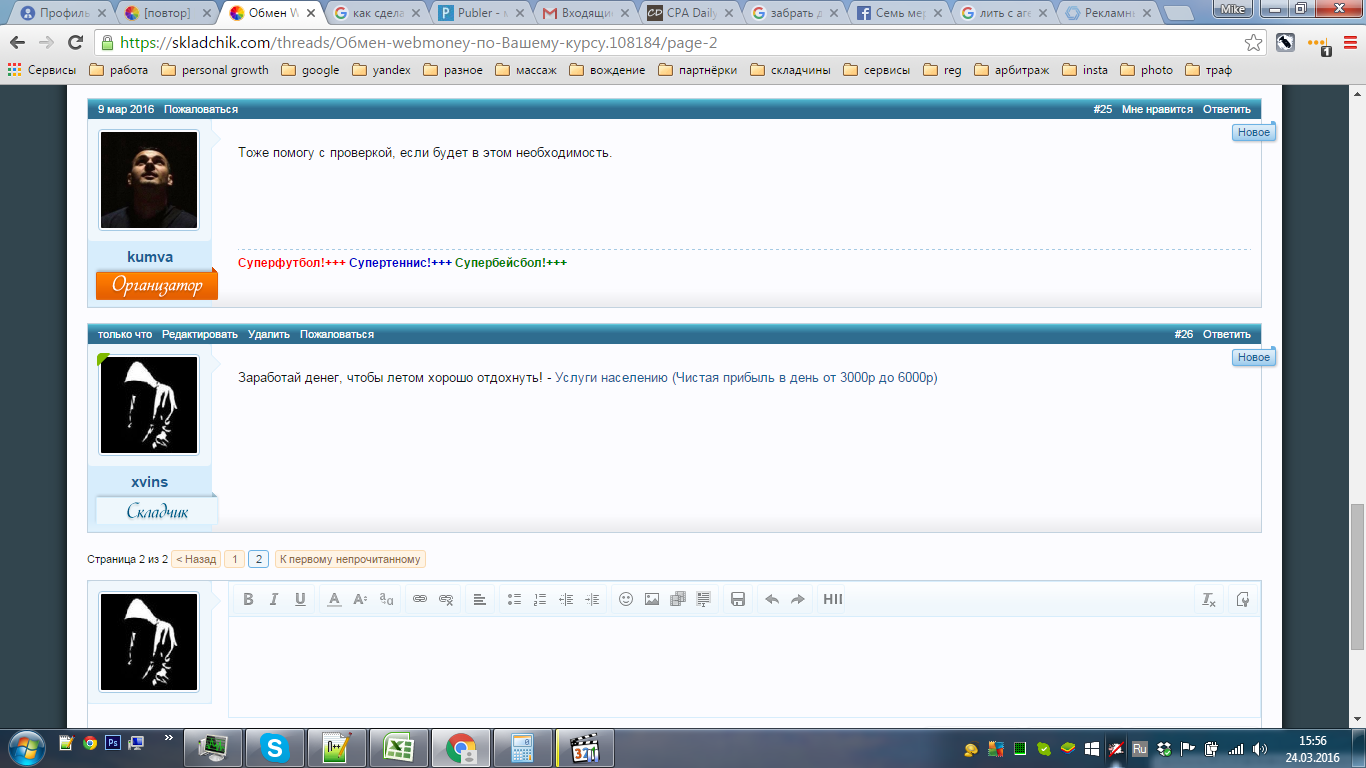Open xvins's avatar in post #26
Screen dimensions: 1366x768
(149, 405)
